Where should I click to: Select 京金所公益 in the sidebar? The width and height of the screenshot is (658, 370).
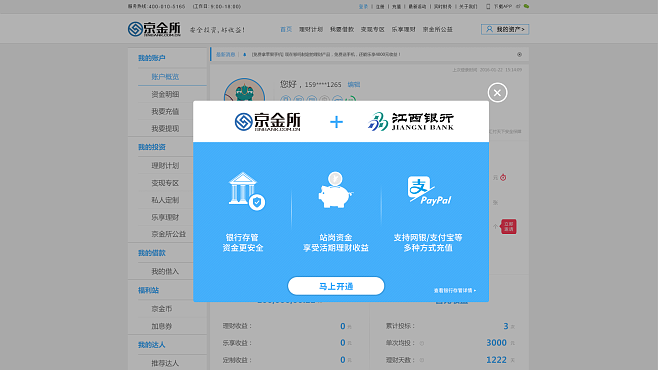pos(168,234)
